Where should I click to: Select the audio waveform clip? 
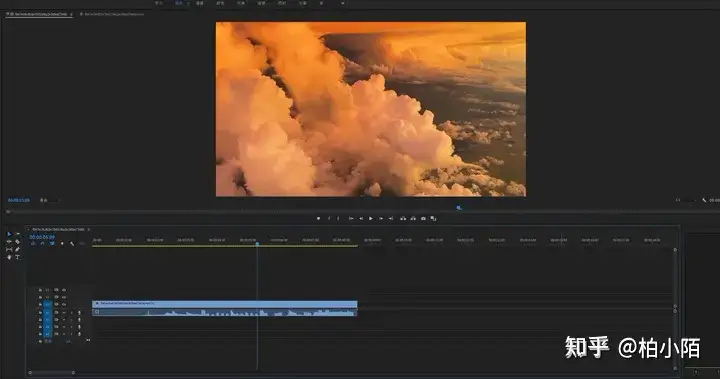click(225, 312)
